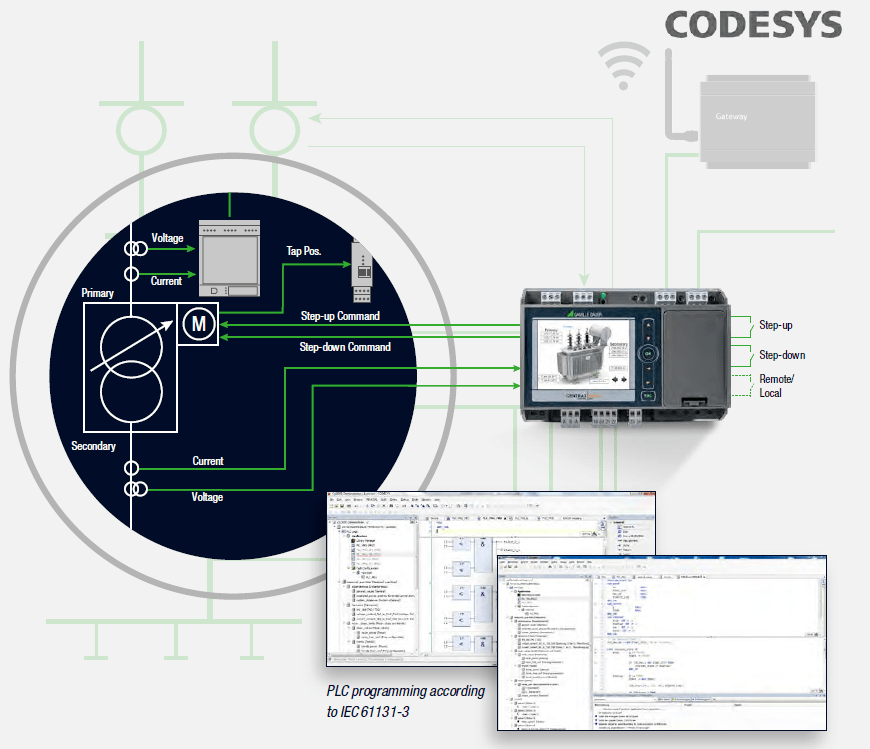Click the Tap Pos. sensor module
The image size is (870, 749).
(361, 271)
